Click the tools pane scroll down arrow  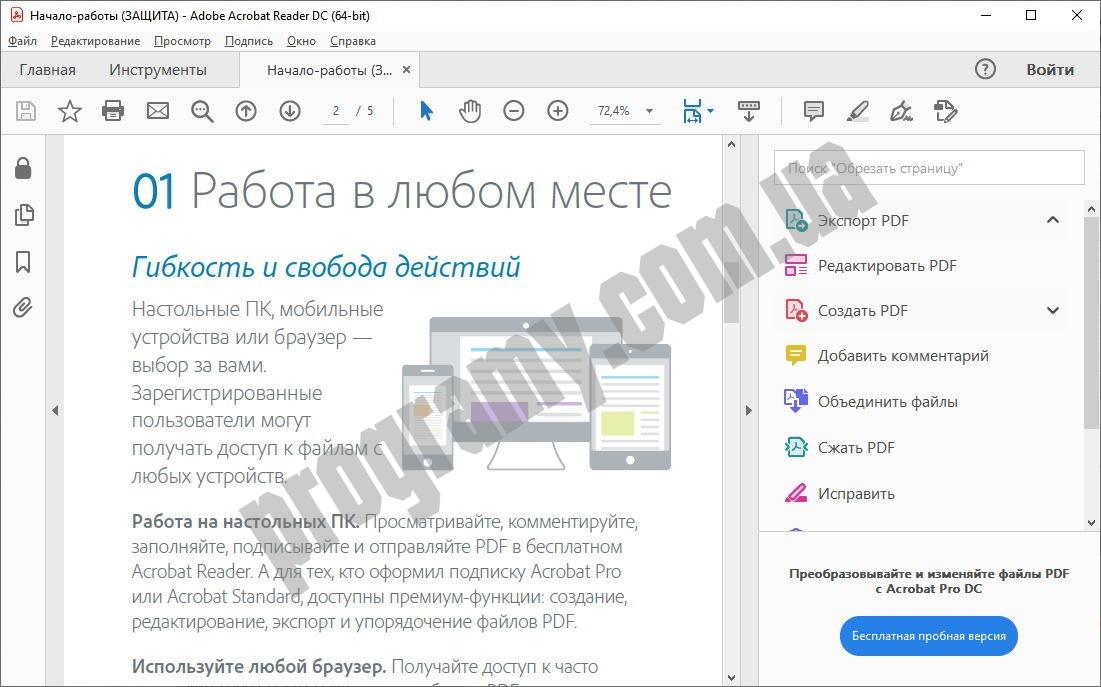tap(1091, 522)
